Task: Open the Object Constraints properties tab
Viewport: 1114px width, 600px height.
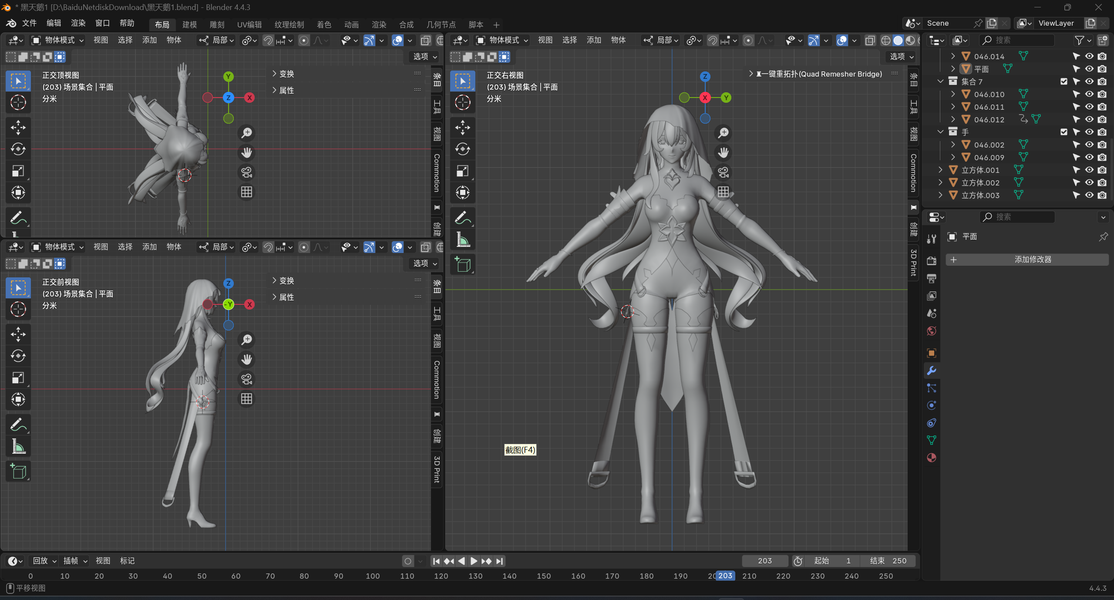Action: coord(931,422)
